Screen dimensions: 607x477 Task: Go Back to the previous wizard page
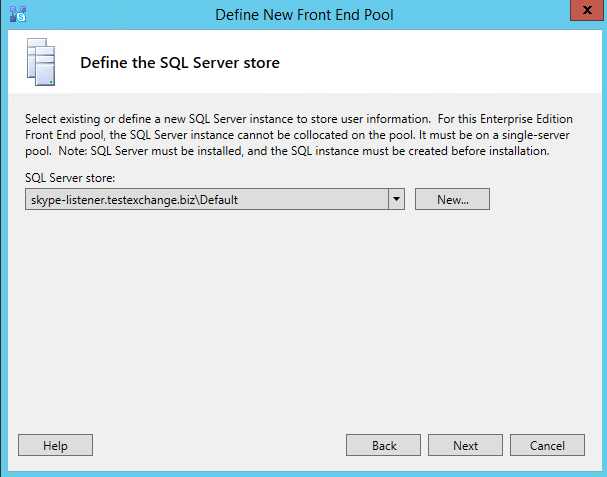pos(383,445)
